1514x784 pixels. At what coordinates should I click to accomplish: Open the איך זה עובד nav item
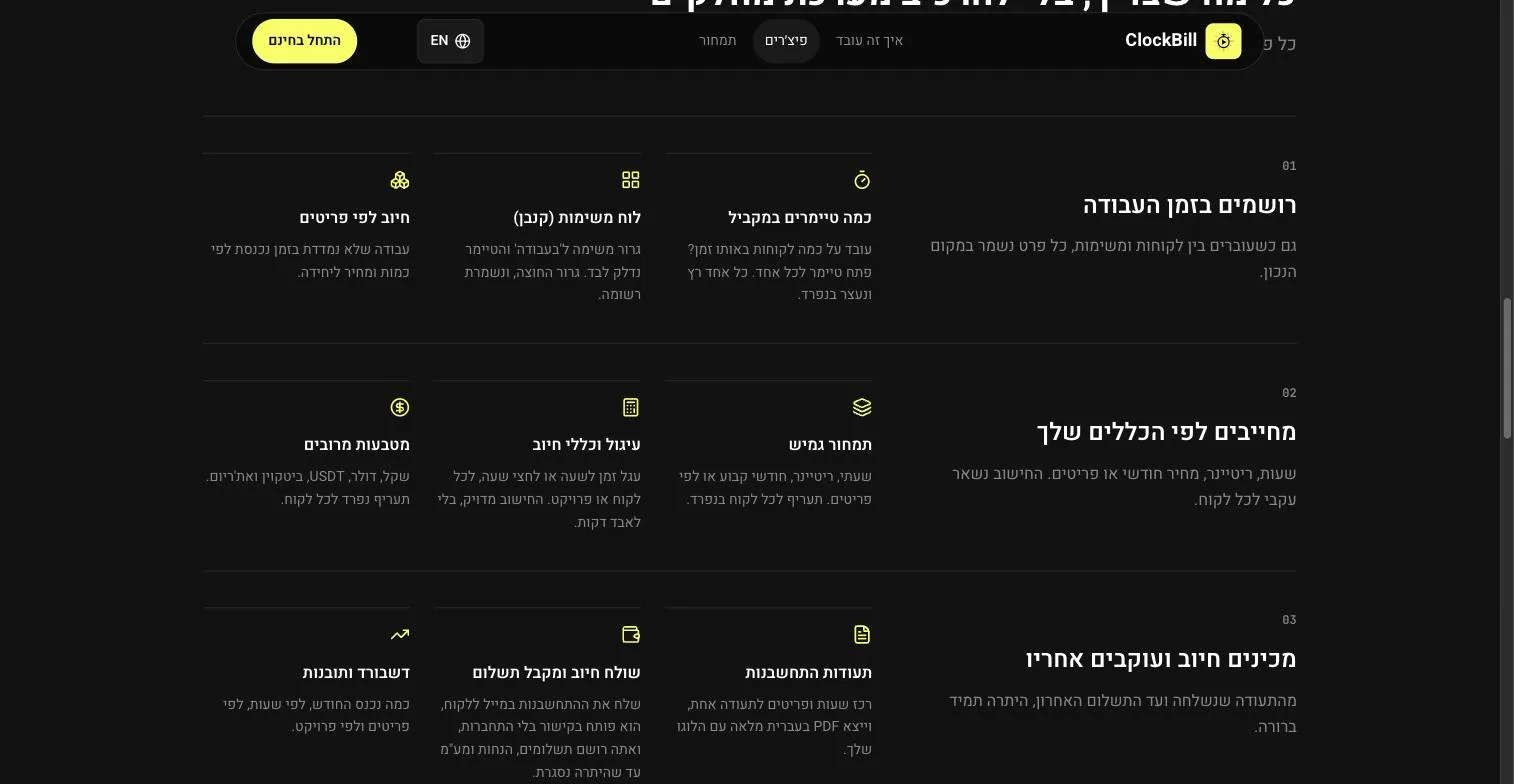click(869, 41)
